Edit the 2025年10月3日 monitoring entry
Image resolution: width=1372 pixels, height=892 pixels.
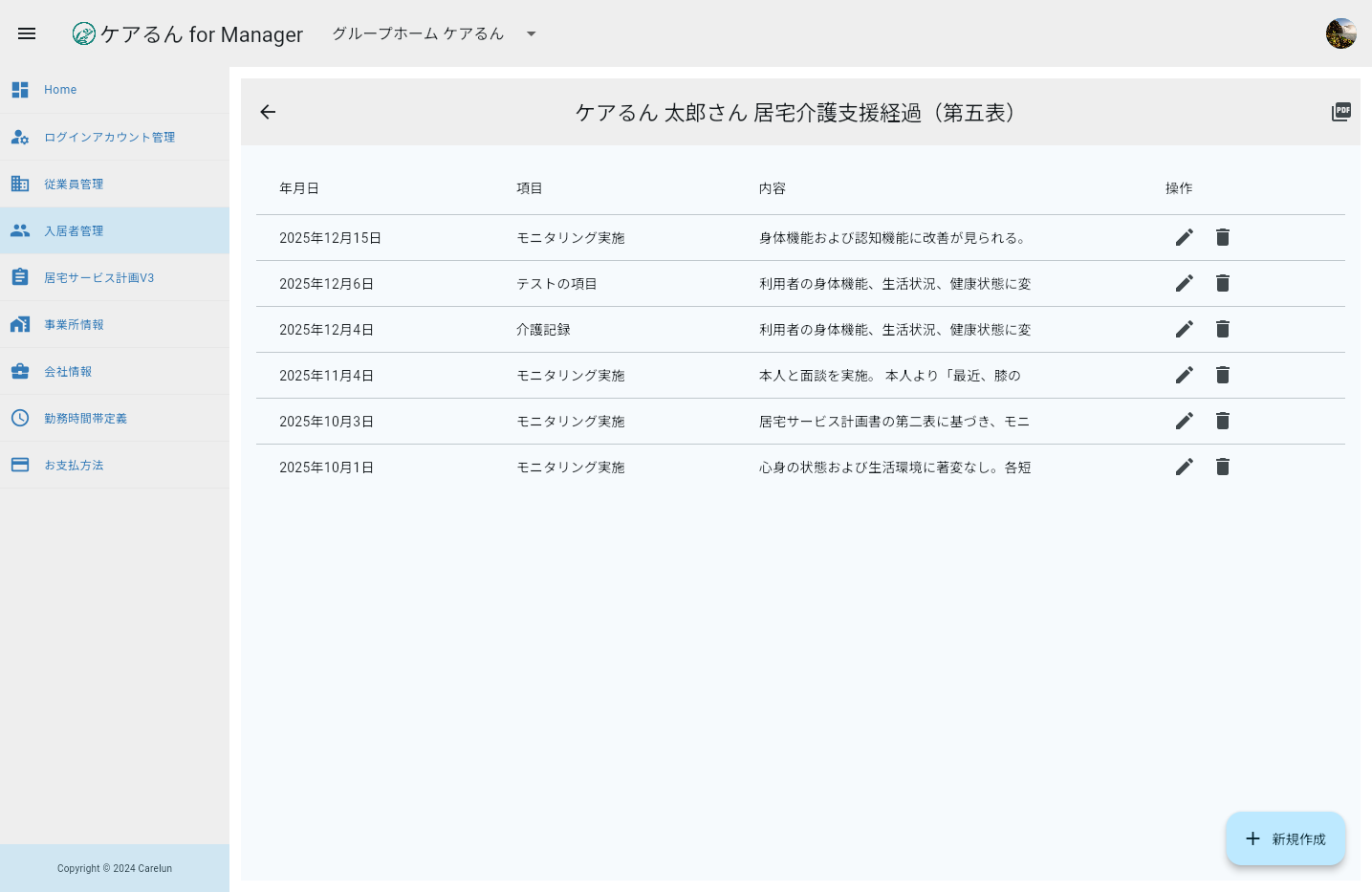coord(1184,421)
